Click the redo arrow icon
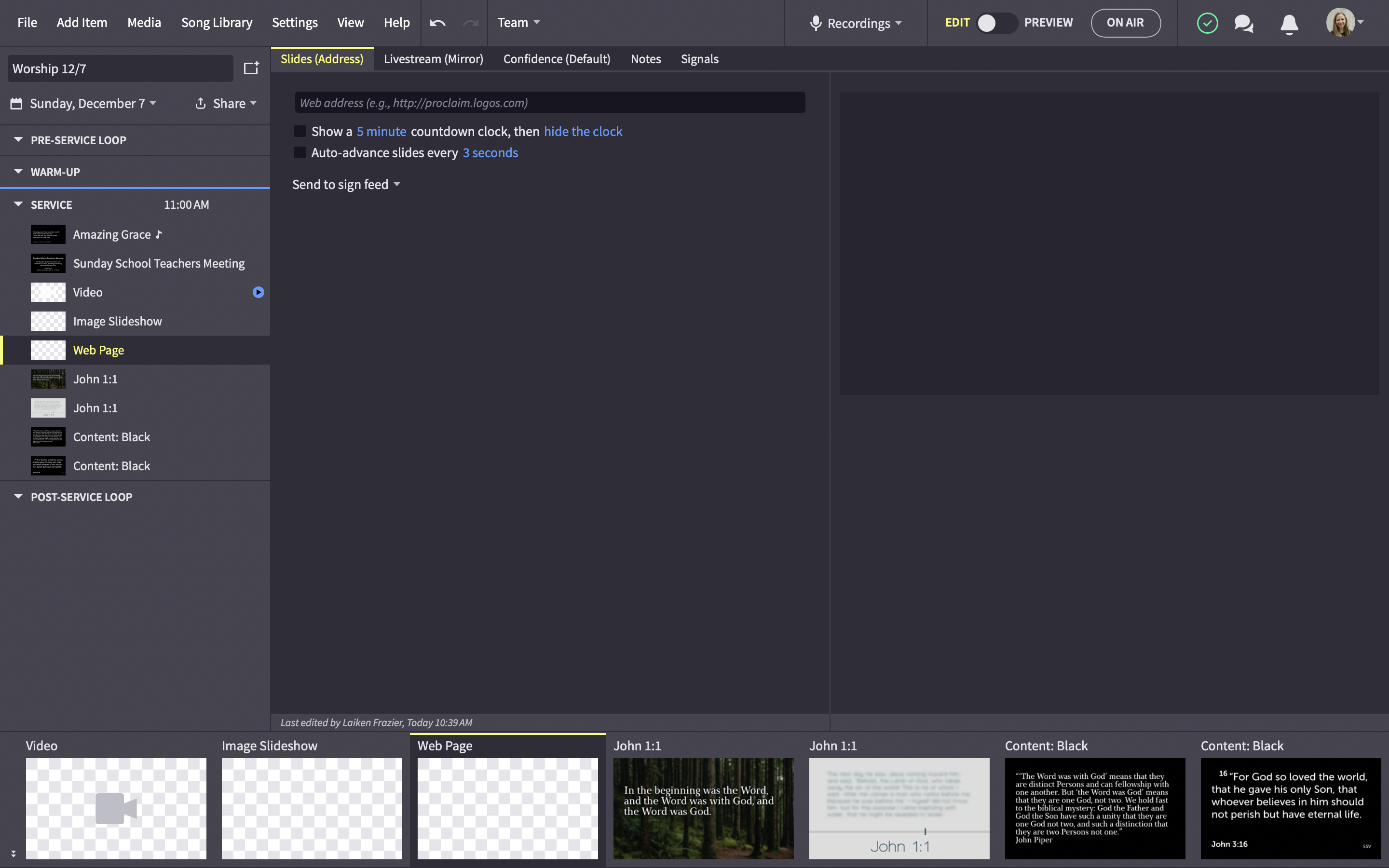The image size is (1389, 868). [471, 23]
